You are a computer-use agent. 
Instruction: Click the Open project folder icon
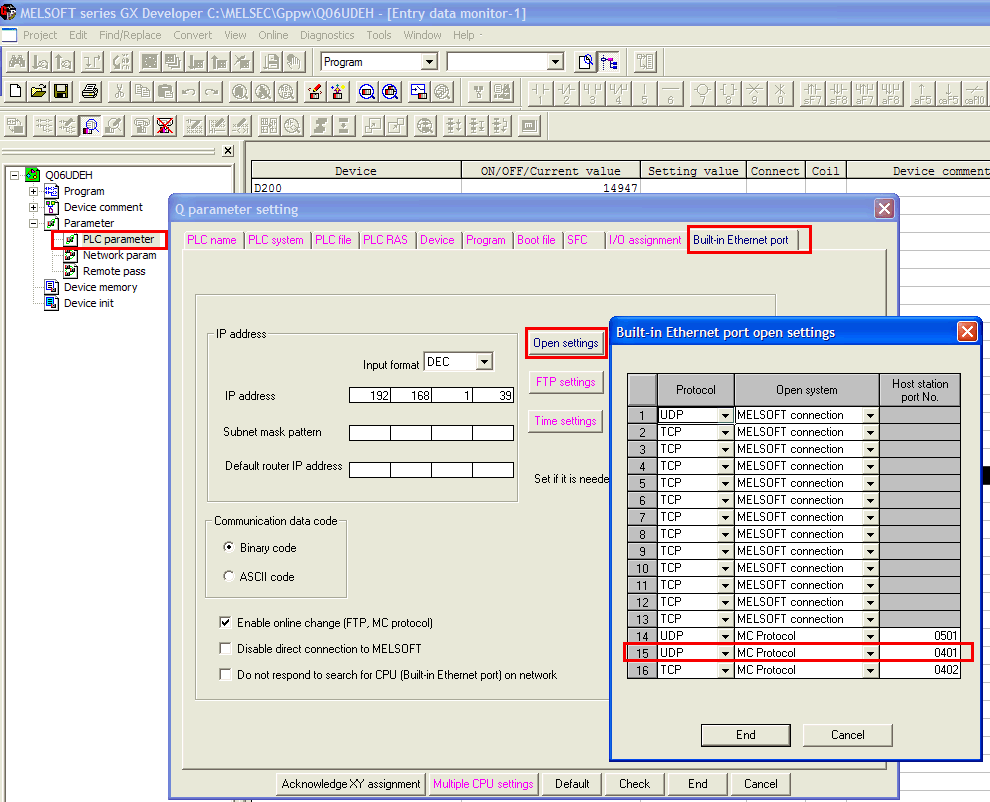tap(38, 92)
